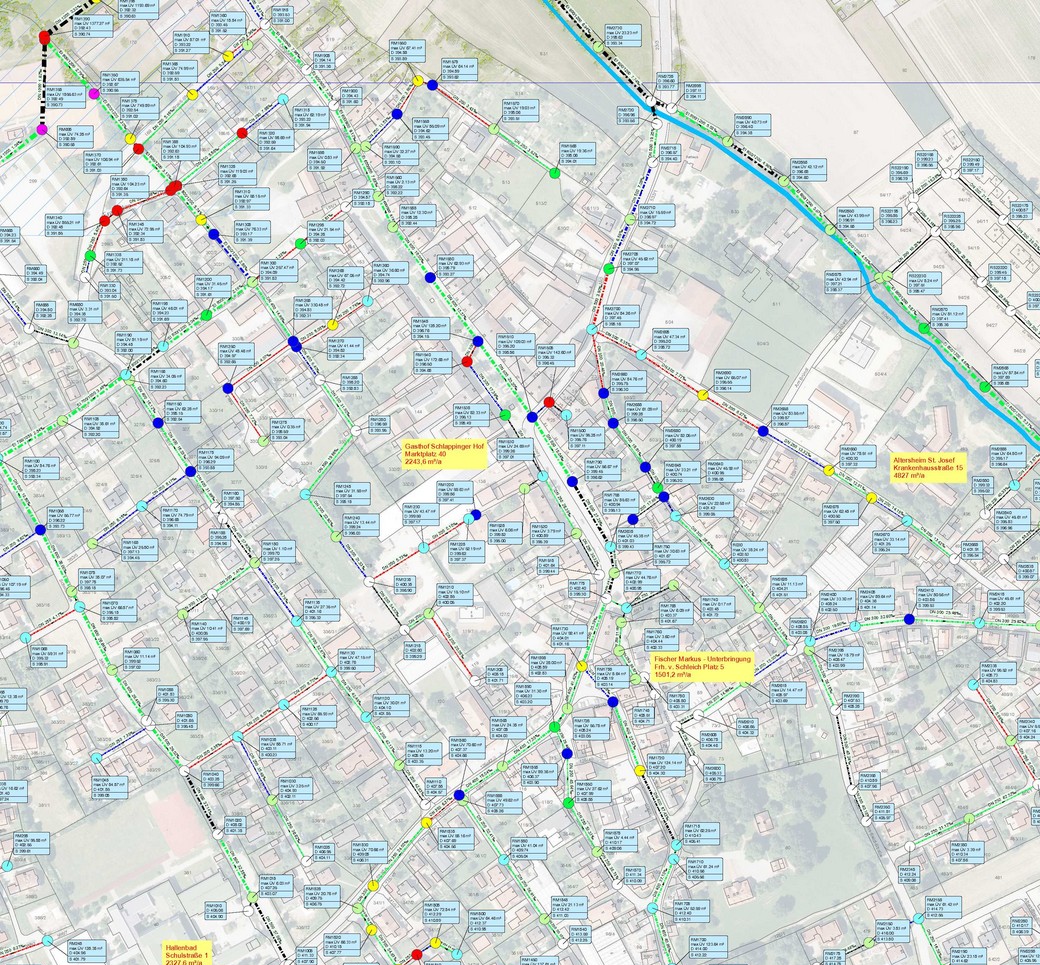Open the Fischer Markus - Unterbringung yellow label
Image resolution: width=1040 pixels, height=965 pixels.
(702, 666)
